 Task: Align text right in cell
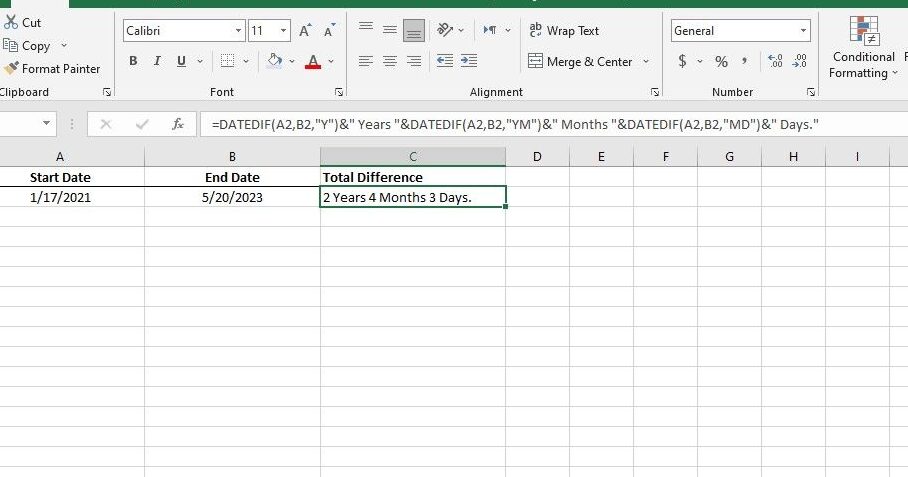[413, 61]
